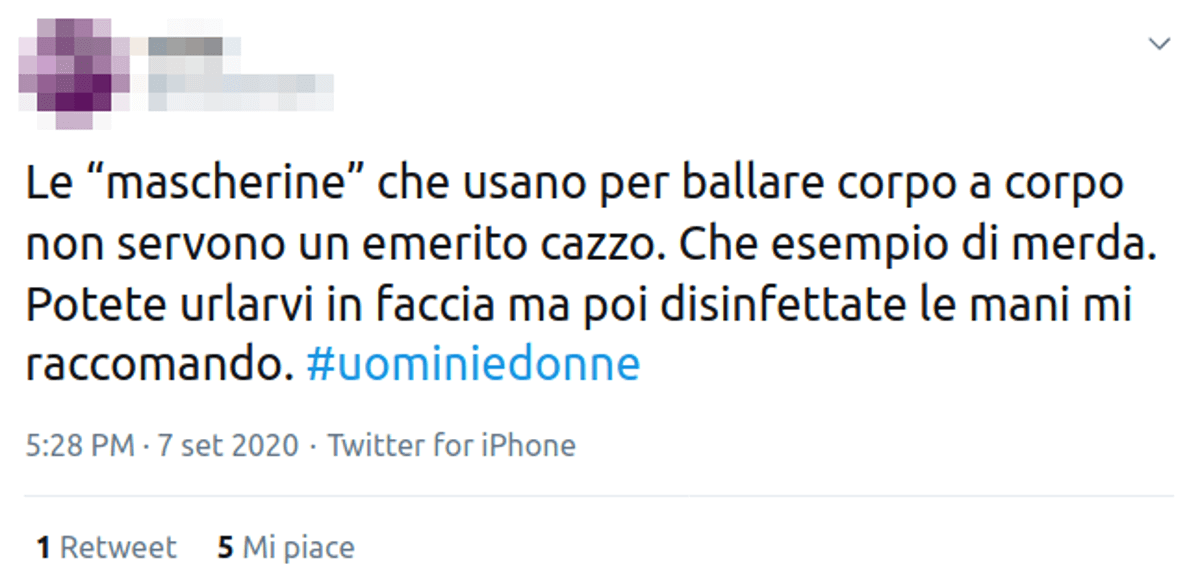Viewport: 1200px width, 584px height.
Task: Click the word "raccomando." before the hashtag
Action: point(160,366)
